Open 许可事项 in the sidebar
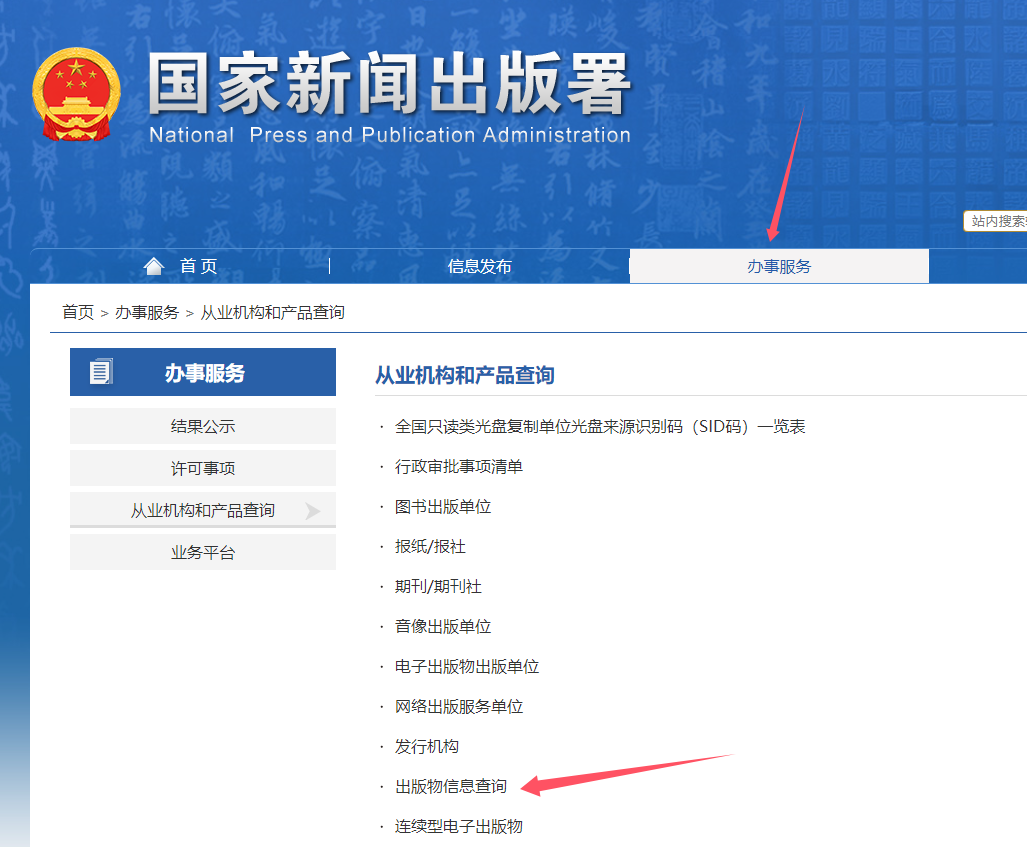The image size is (1027, 847). (x=202, y=468)
